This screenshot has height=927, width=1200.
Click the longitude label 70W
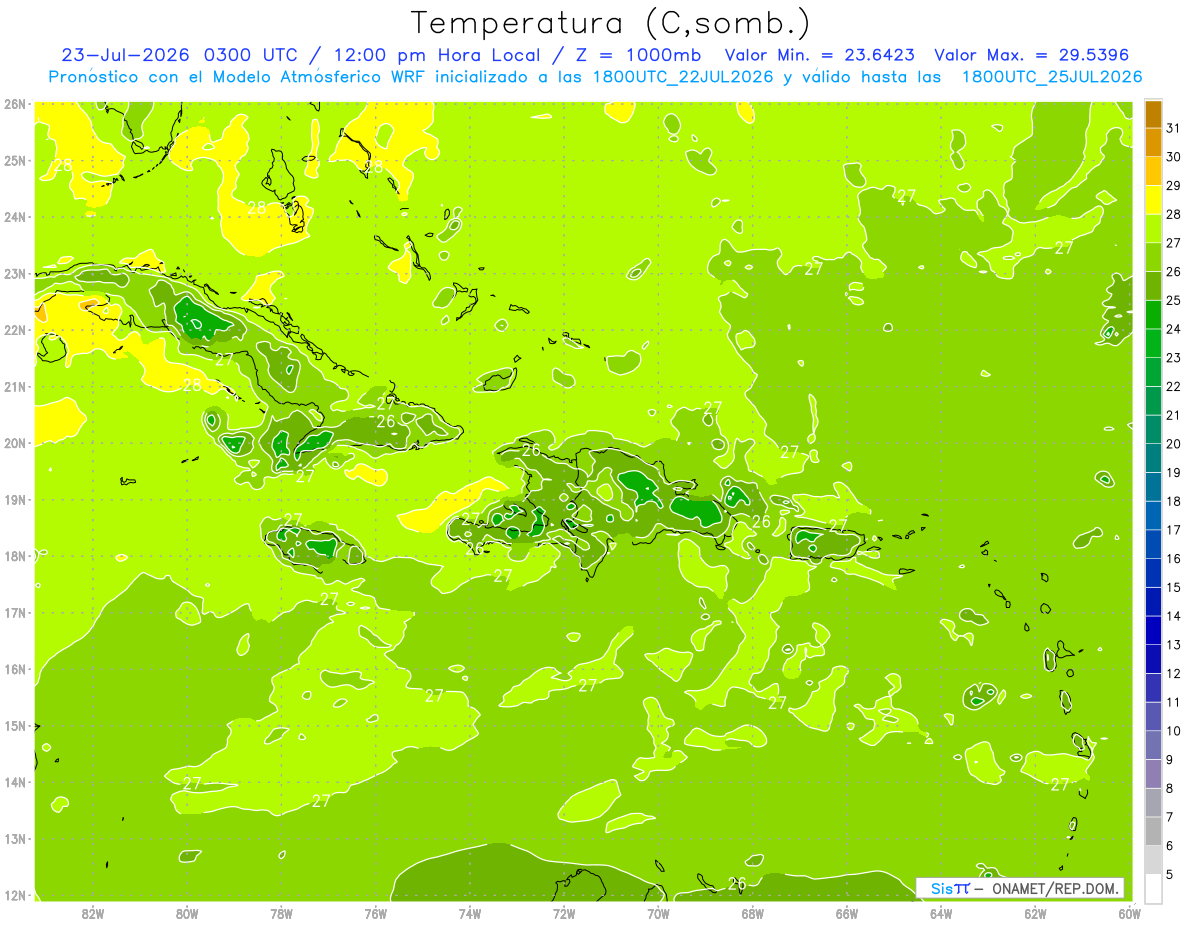point(658,912)
